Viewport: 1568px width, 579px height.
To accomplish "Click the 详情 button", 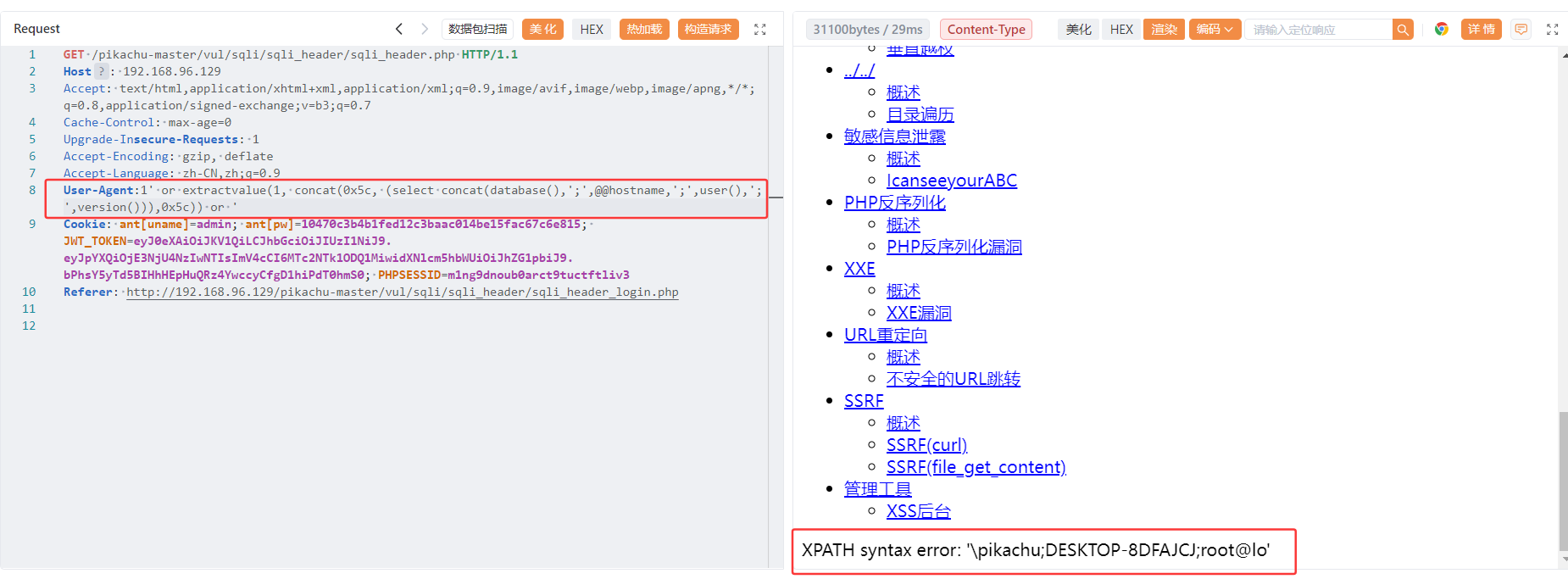I will [x=1482, y=30].
